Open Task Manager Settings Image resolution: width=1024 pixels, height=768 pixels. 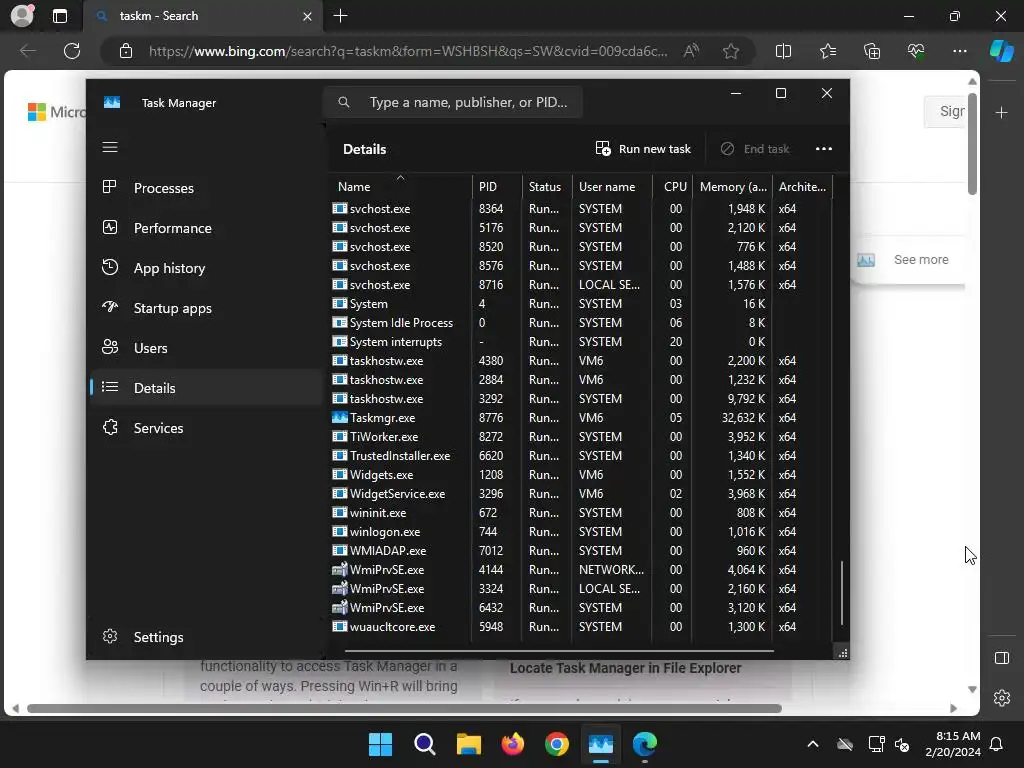[206, 637]
